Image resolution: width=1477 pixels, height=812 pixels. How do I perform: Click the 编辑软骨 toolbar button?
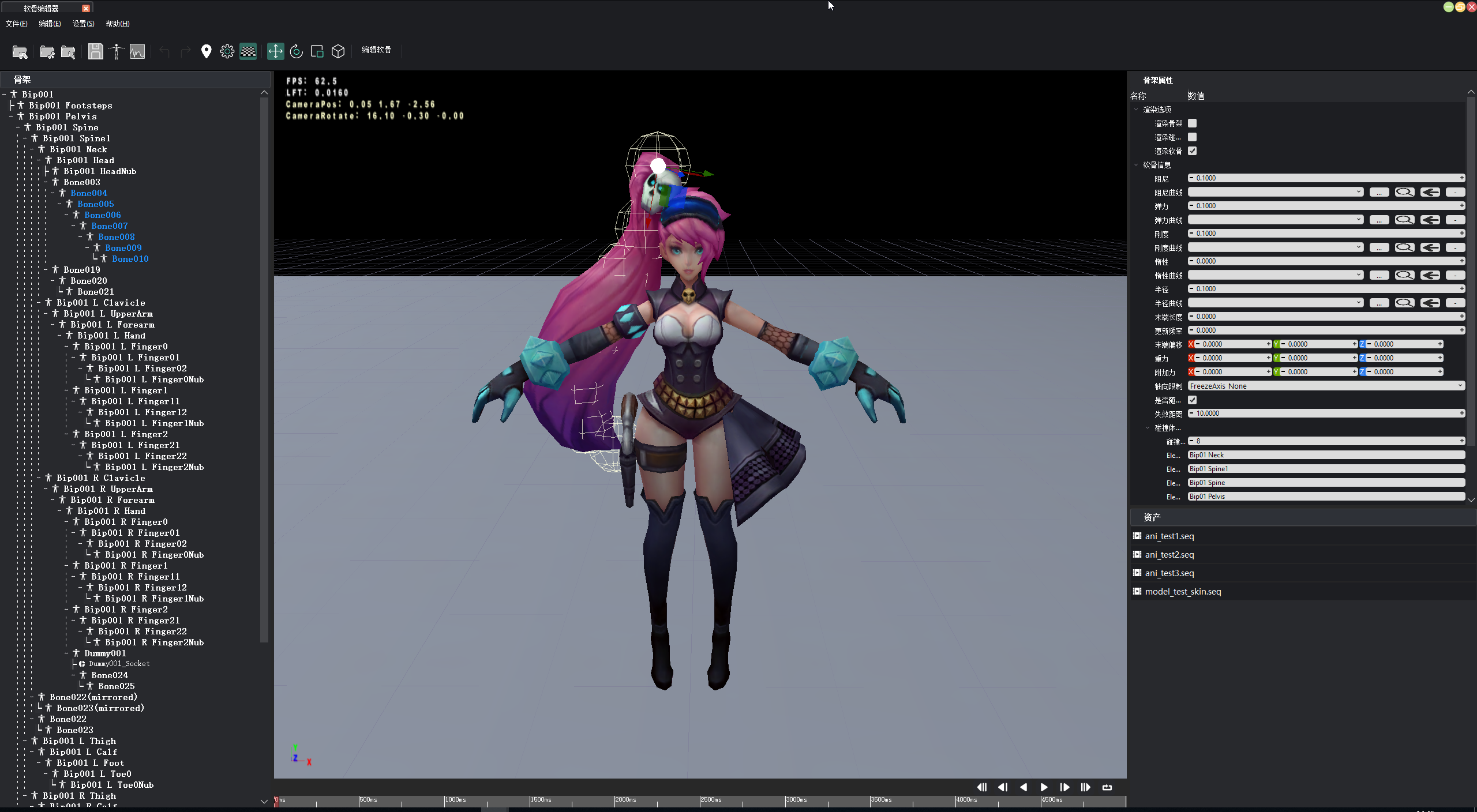pyautogui.click(x=377, y=50)
